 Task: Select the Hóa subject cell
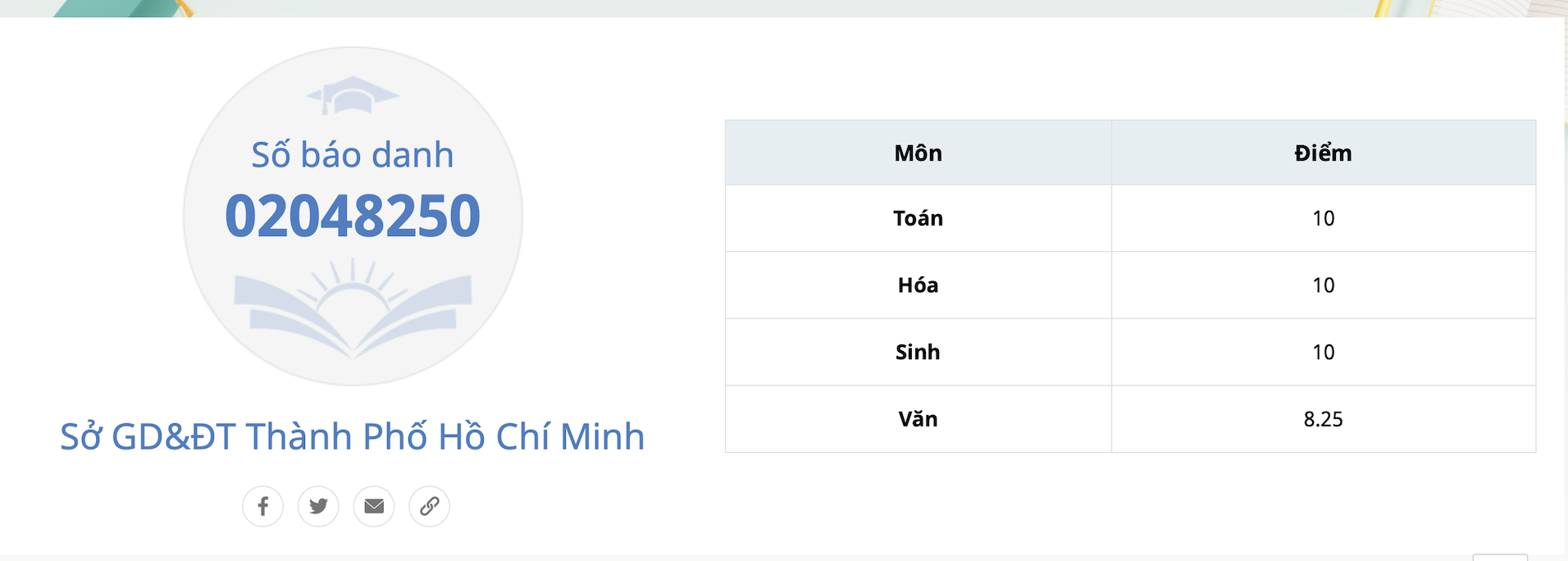[918, 285]
